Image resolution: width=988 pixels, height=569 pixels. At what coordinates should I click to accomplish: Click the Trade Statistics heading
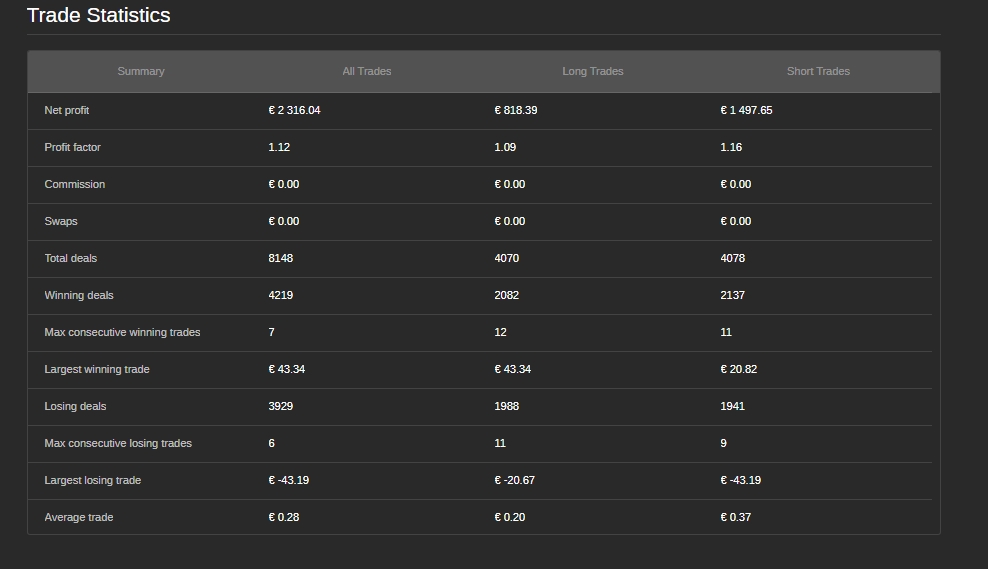(98, 16)
